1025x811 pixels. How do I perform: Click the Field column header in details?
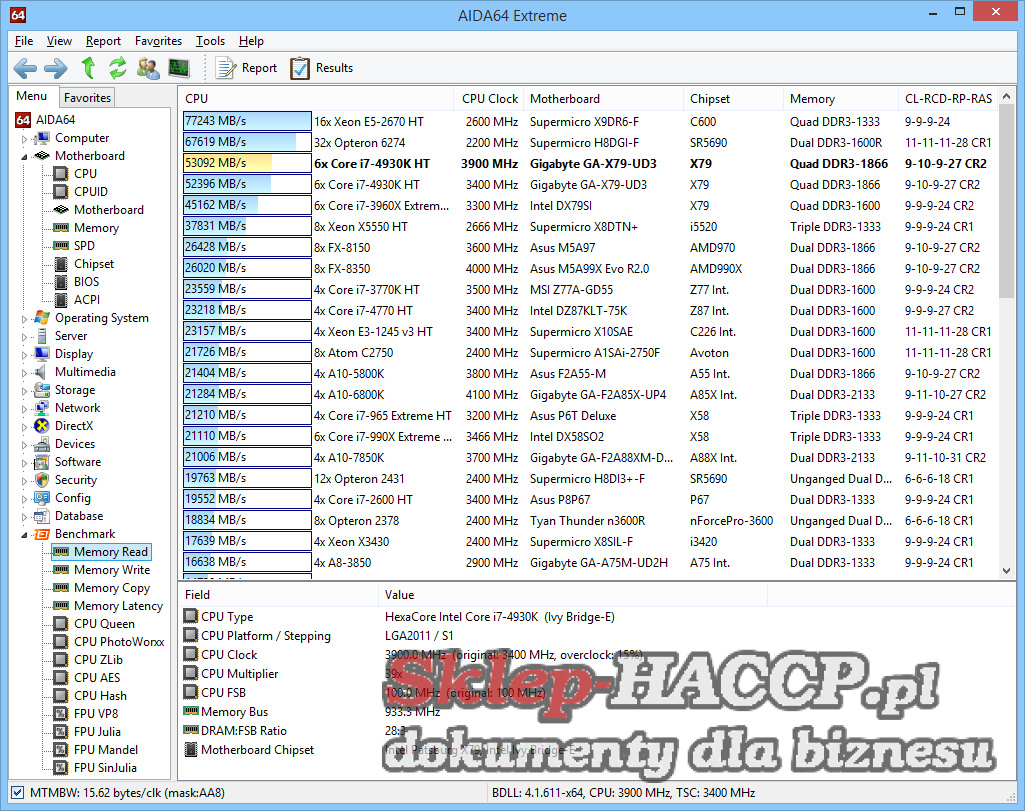click(278, 595)
